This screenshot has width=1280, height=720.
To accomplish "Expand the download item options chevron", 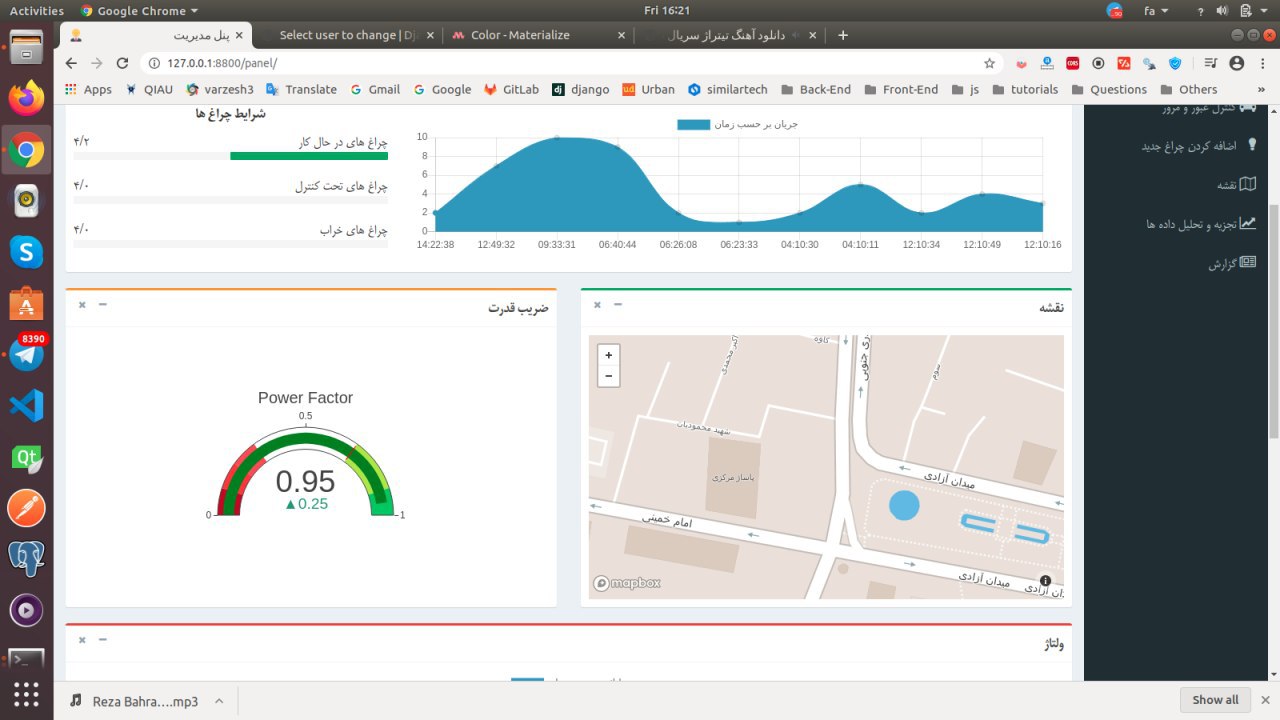I will pyautogui.click(x=219, y=700).
